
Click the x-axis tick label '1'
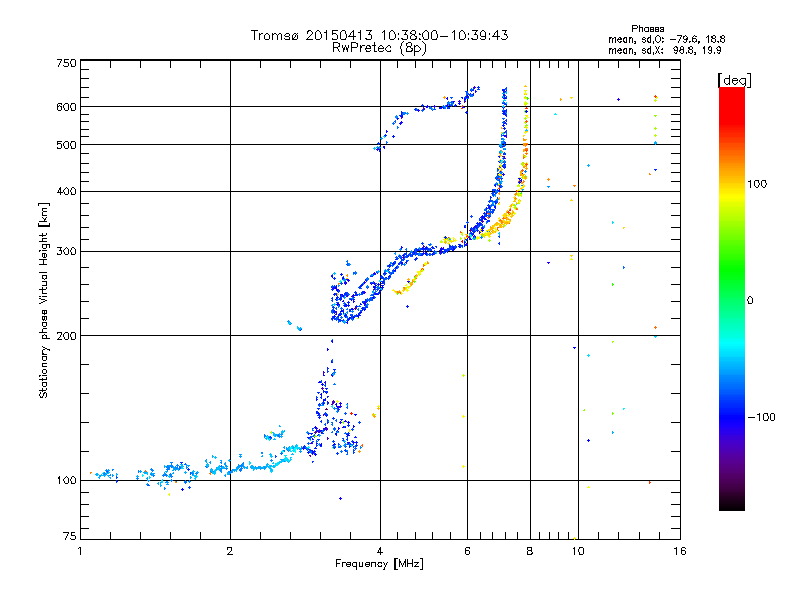coord(80,551)
